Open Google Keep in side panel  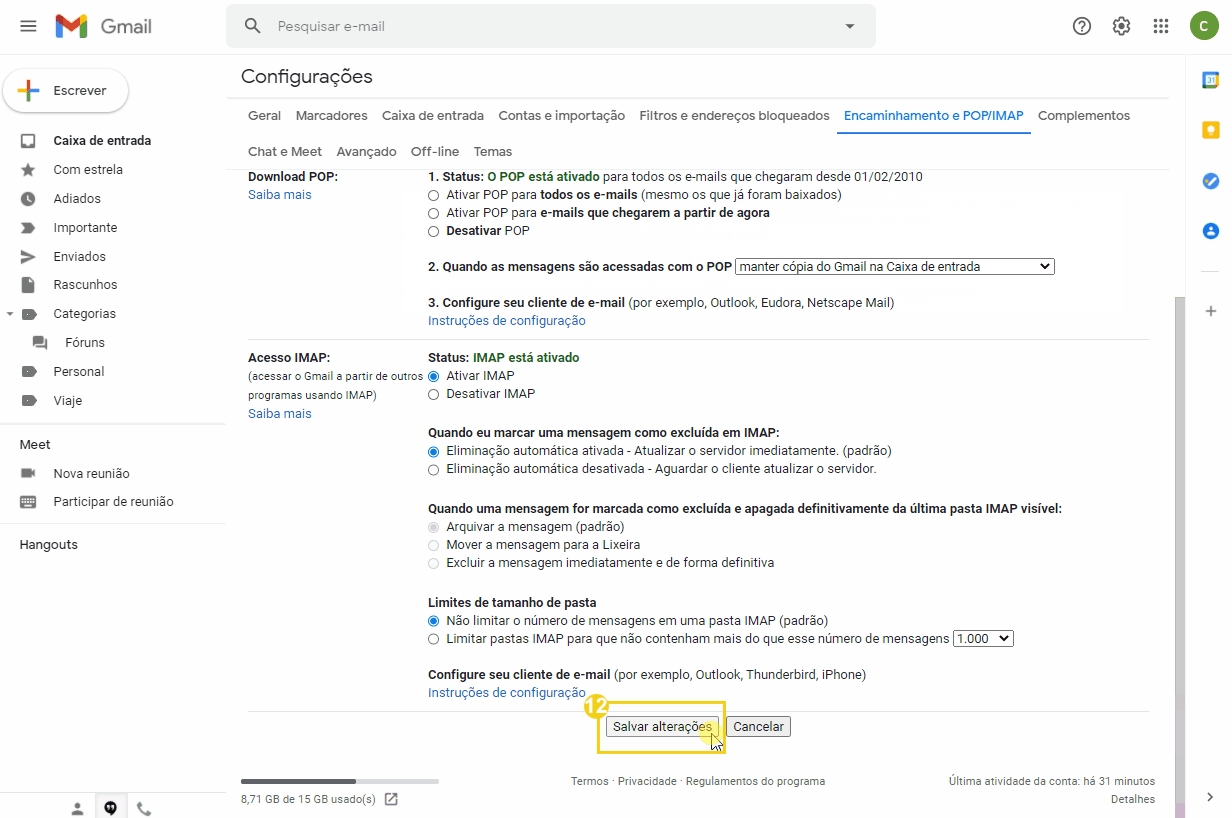[1210, 131]
